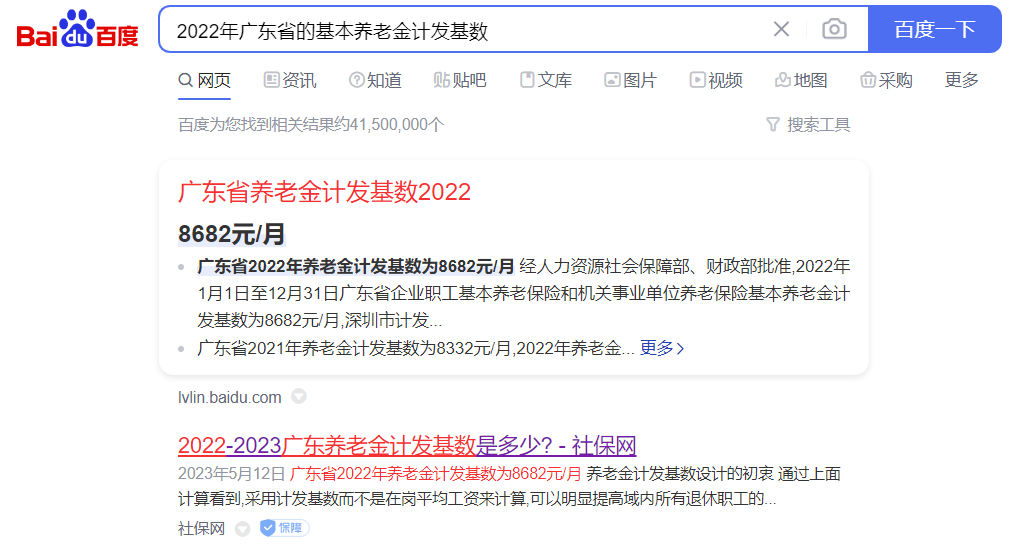Expand dropdown beside lvlin.baidu.com

(299, 396)
